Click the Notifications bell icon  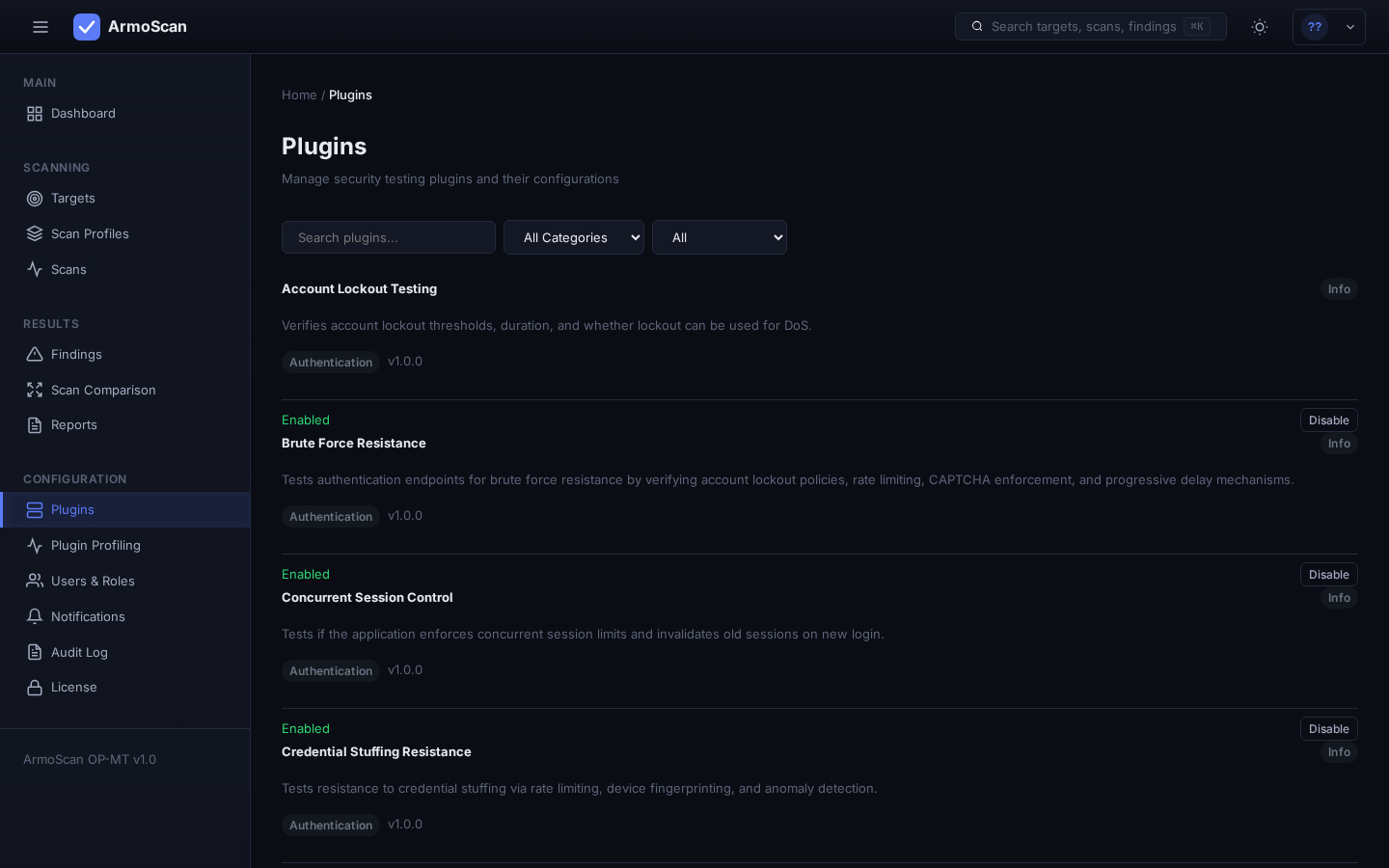(x=35, y=616)
